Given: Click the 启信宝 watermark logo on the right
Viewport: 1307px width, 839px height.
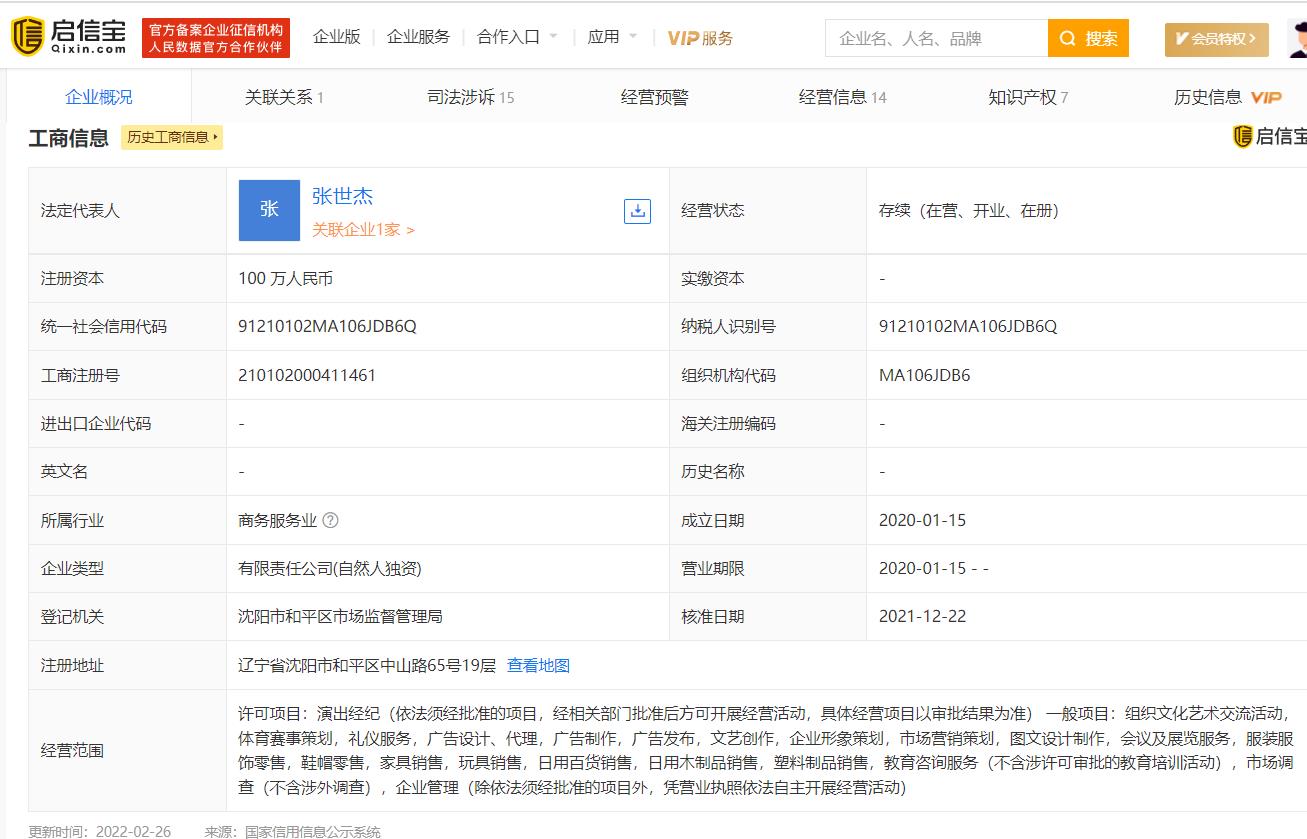Looking at the screenshot, I should (x=1269, y=137).
